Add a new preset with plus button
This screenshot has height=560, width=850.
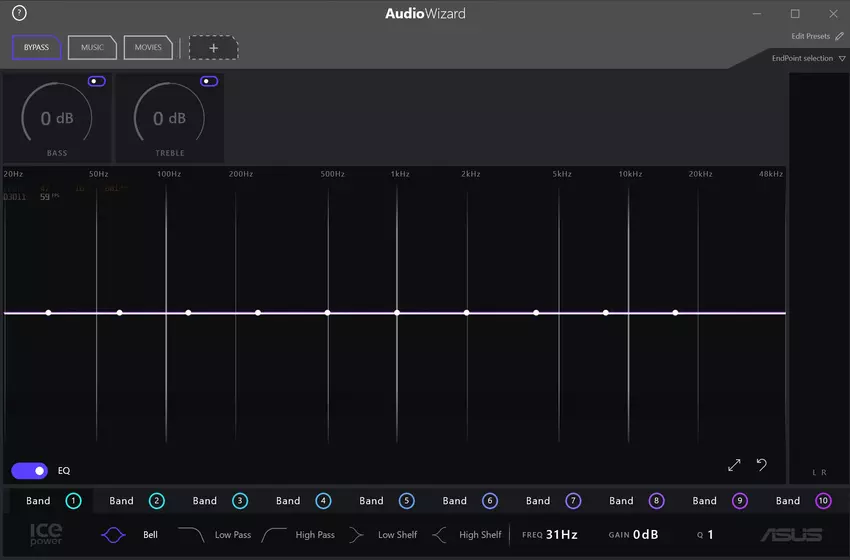click(213, 47)
